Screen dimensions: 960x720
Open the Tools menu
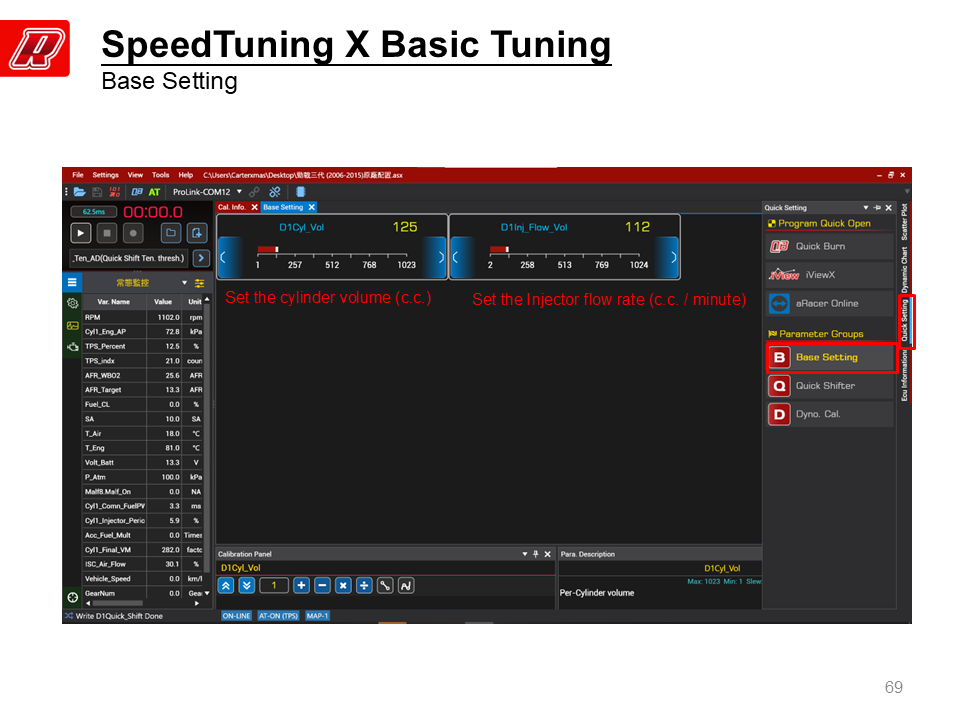pos(160,174)
